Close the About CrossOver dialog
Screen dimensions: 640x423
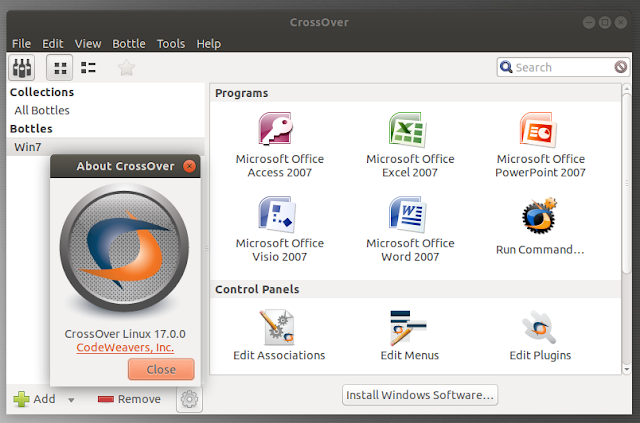click(189, 166)
